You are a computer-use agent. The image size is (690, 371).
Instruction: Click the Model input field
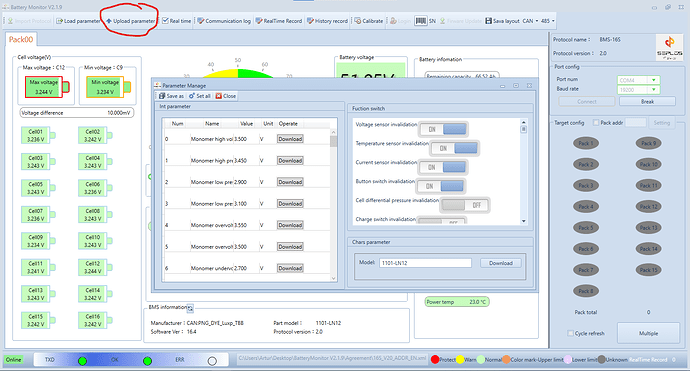pos(425,263)
